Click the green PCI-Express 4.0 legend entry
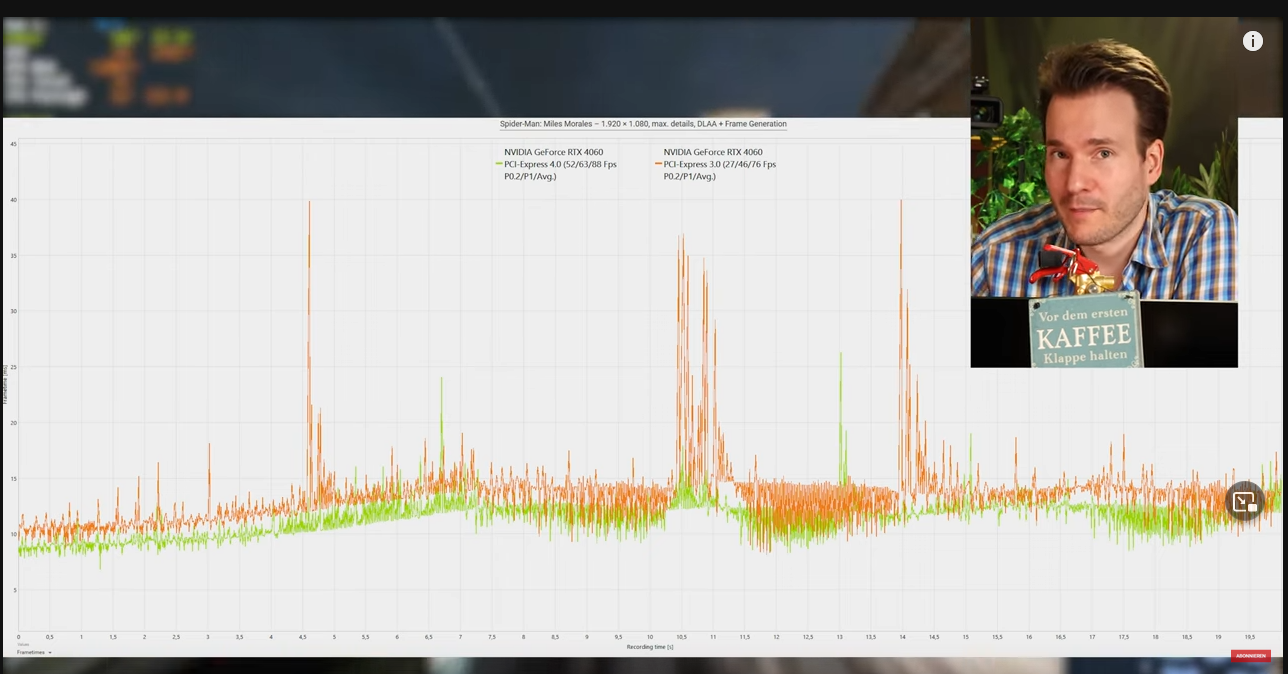The width and height of the screenshot is (1288, 674). click(557, 164)
